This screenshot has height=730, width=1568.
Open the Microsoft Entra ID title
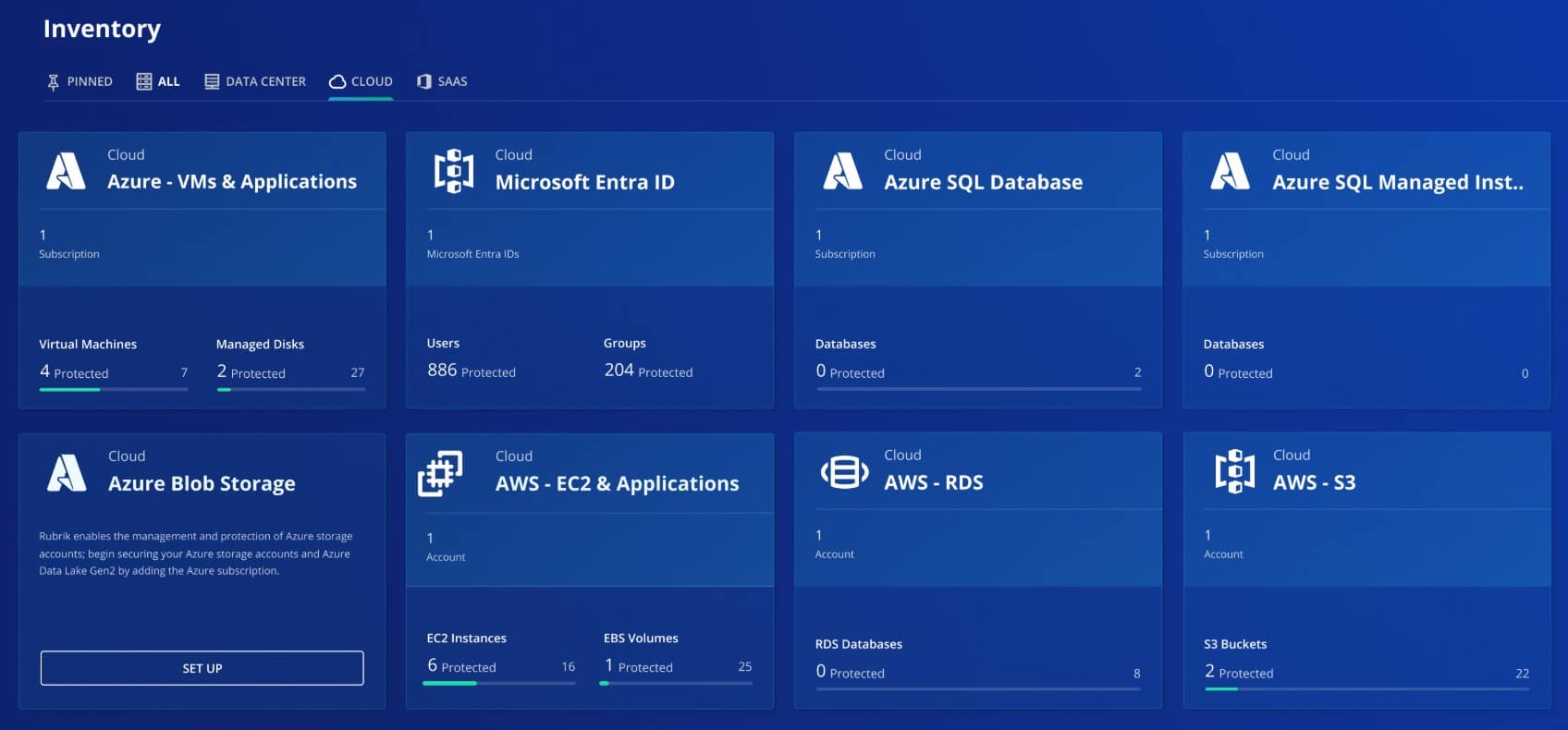pos(585,182)
